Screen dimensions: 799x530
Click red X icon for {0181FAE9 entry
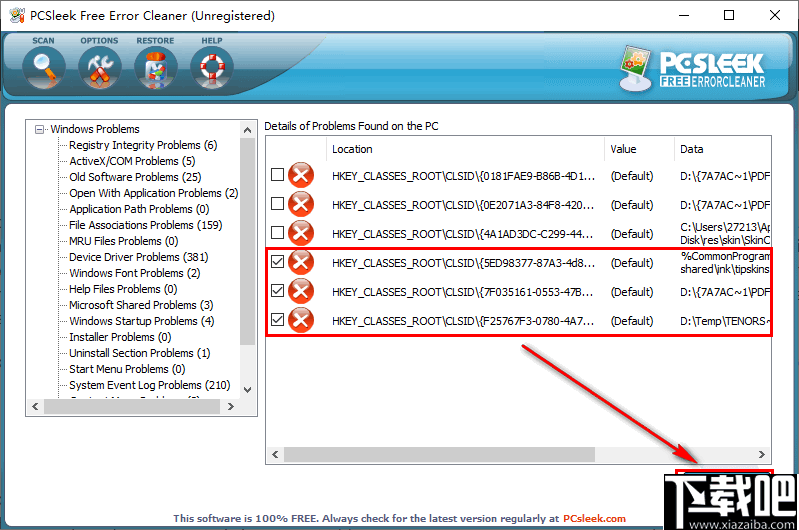pos(301,176)
